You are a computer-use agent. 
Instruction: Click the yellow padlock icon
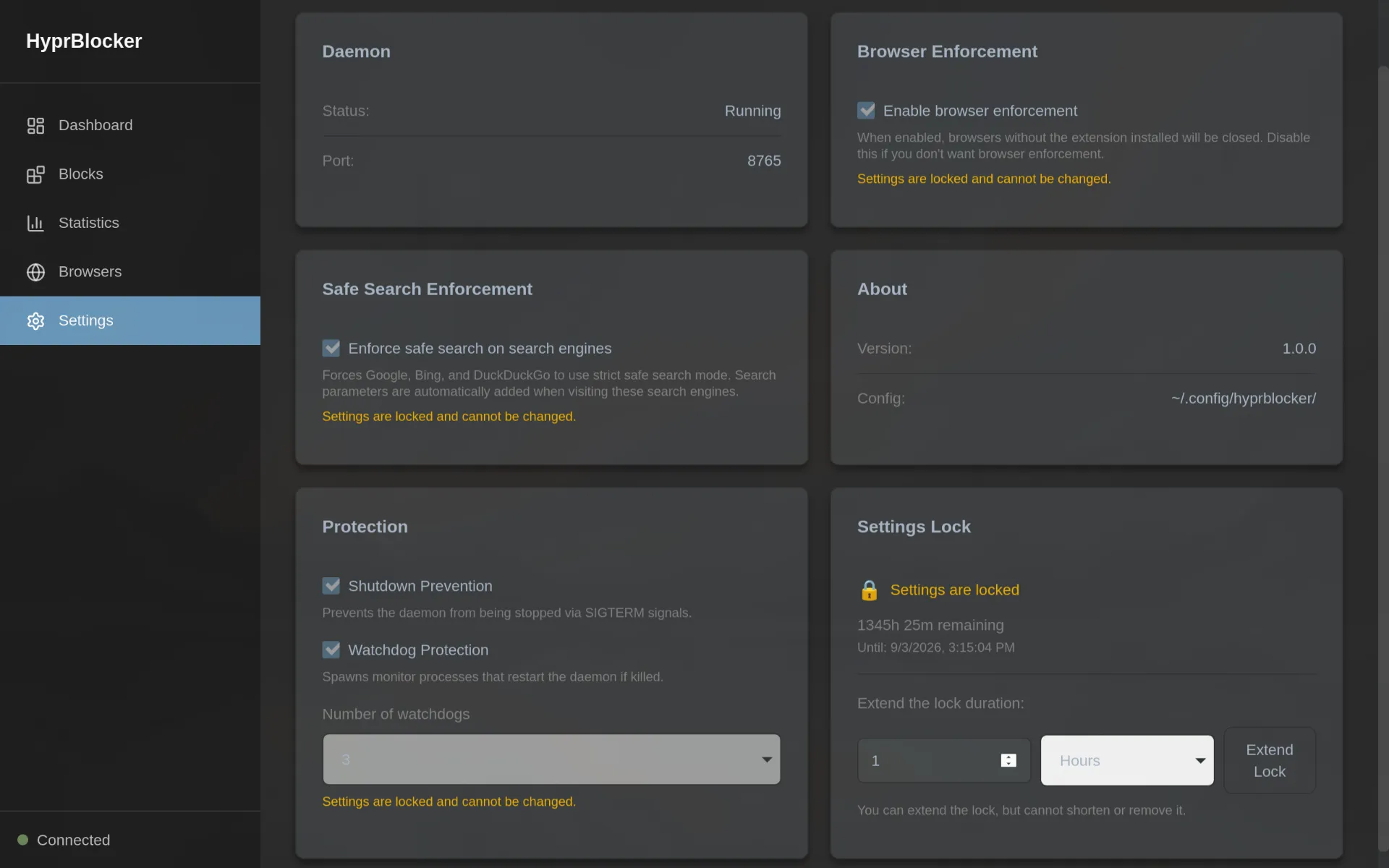pyautogui.click(x=869, y=590)
